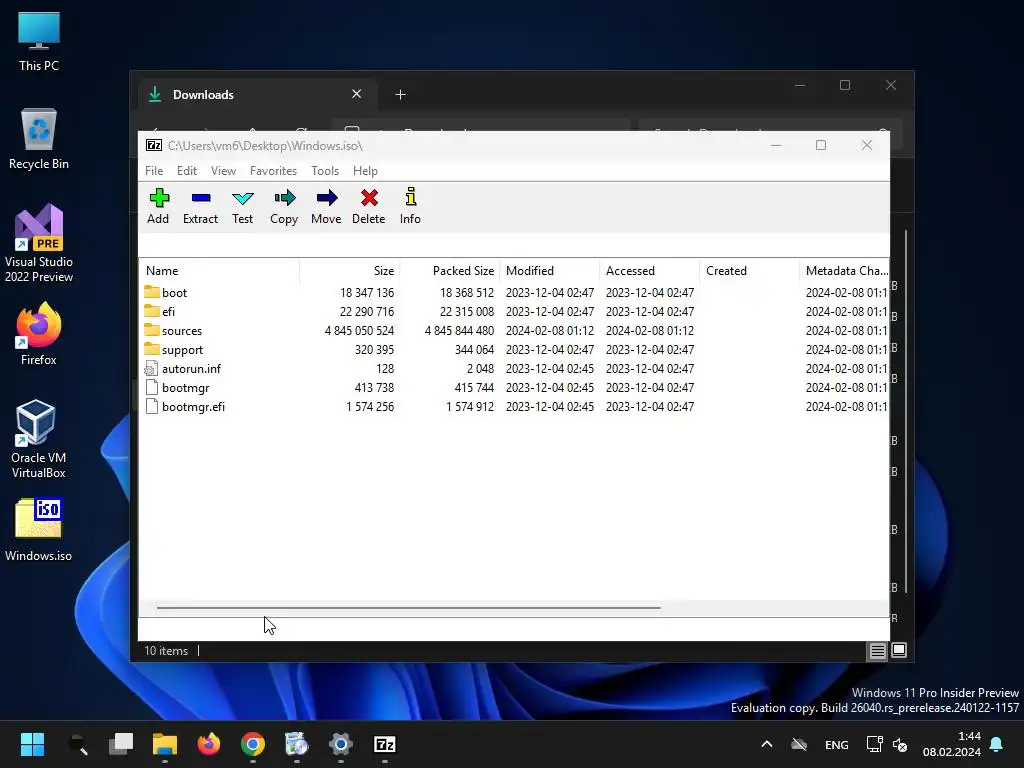Open the Favorites menu
The width and height of the screenshot is (1024, 768).
(x=273, y=170)
